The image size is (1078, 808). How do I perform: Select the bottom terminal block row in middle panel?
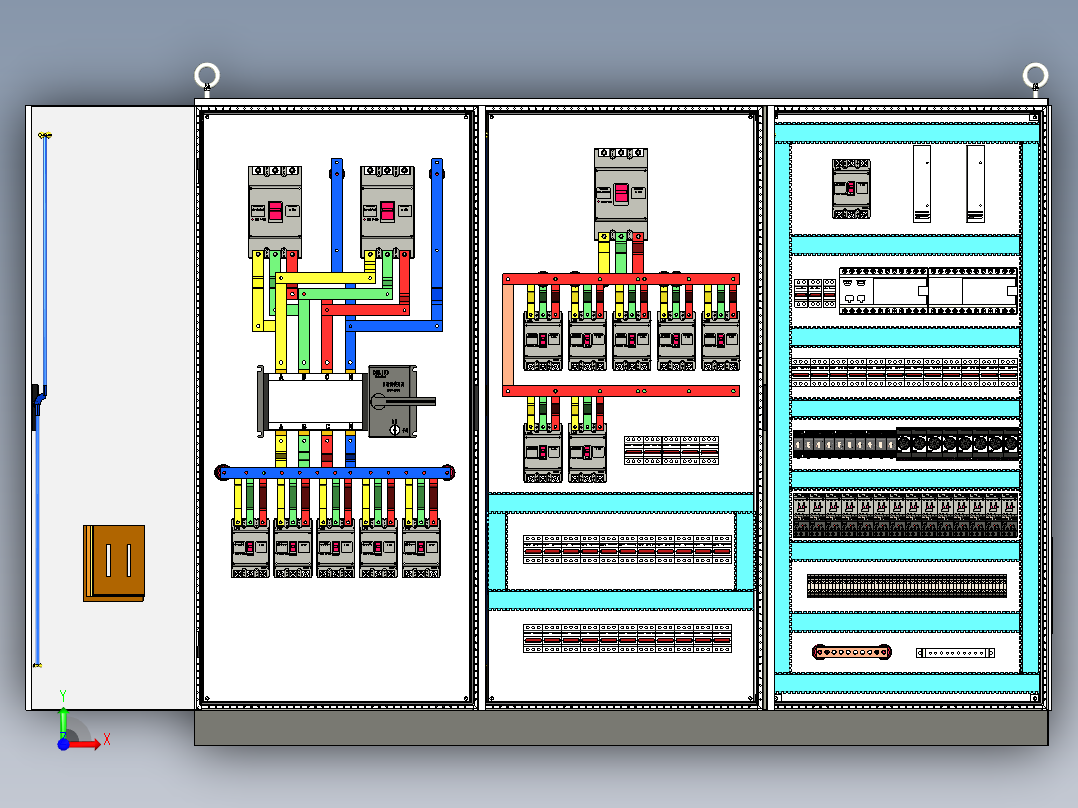[627, 638]
